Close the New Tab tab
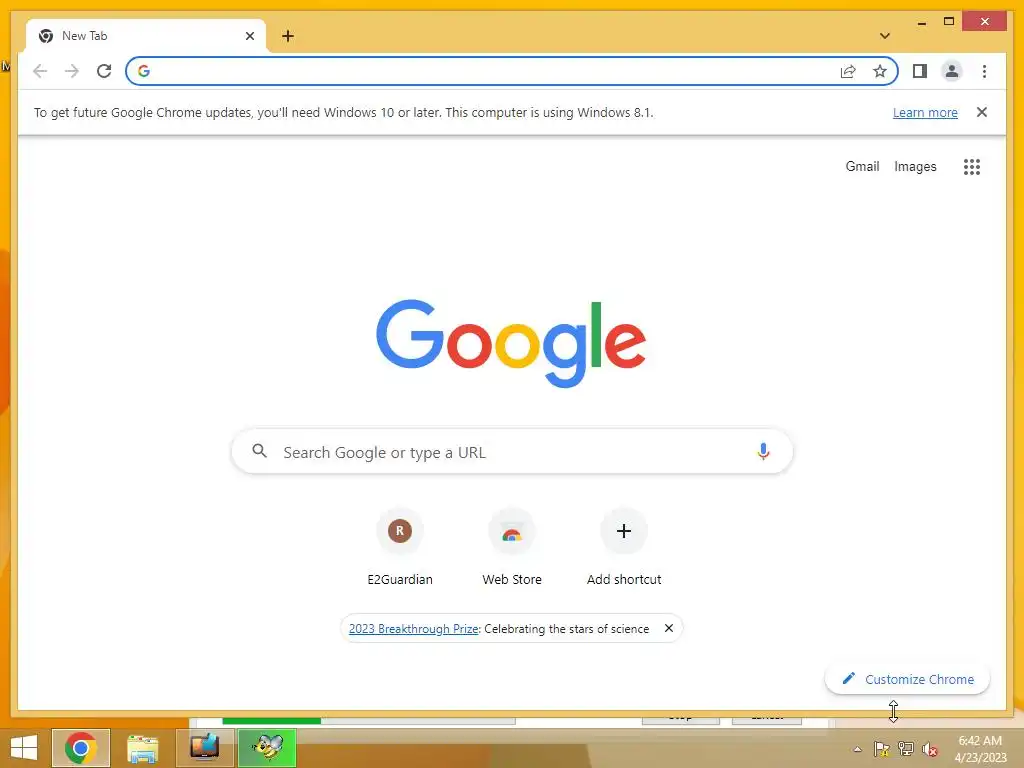Viewport: 1024px width, 768px height. point(249,36)
